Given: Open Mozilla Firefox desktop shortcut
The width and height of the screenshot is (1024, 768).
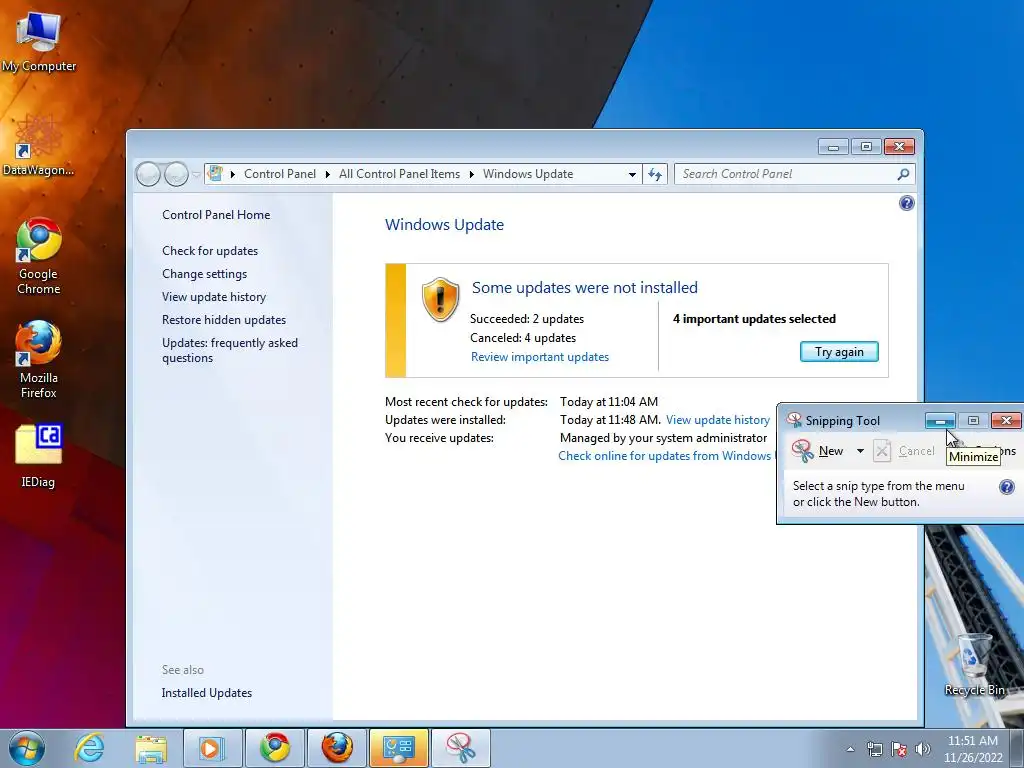Looking at the screenshot, I should [x=39, y=359].
